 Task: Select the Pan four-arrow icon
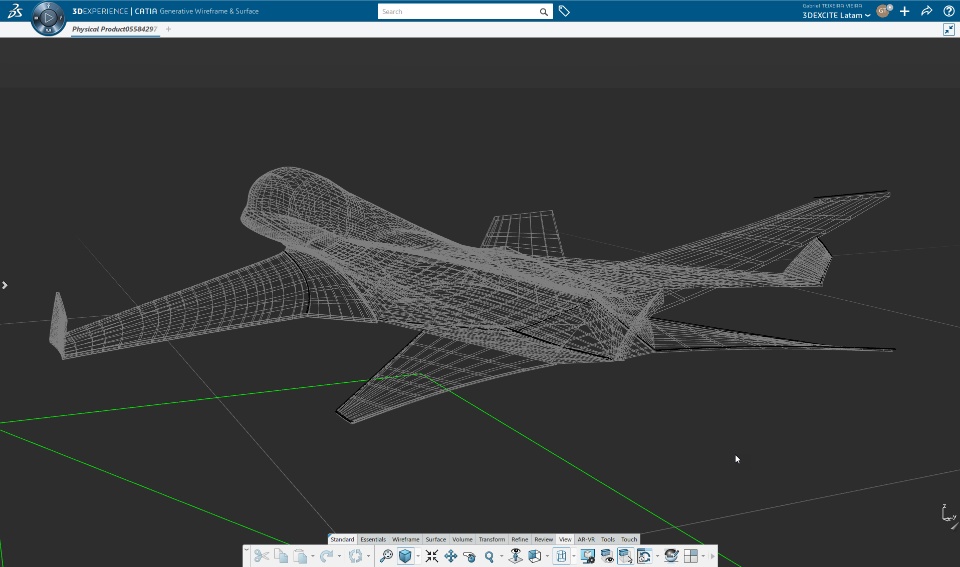(x=451, y=556)
